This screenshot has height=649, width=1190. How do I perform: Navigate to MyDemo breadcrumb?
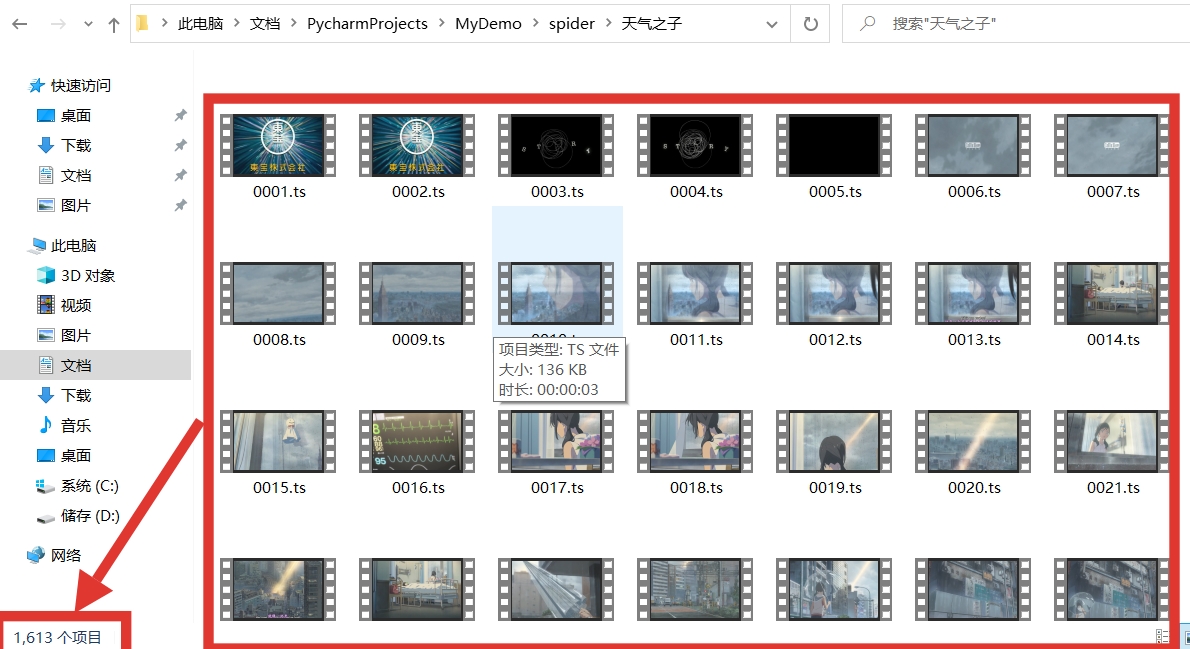point(488,24)
